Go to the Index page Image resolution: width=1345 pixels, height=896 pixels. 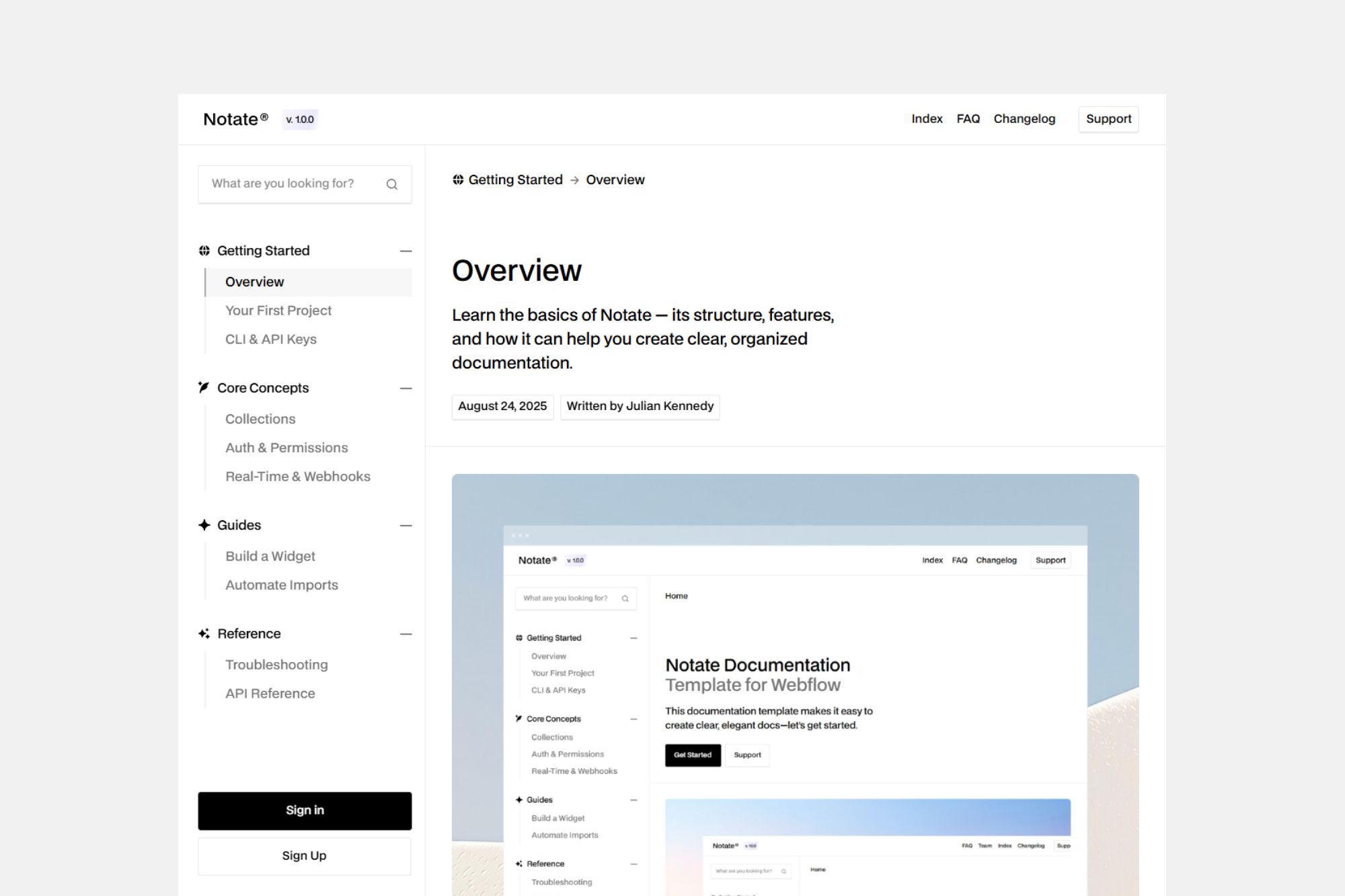click(927, 119)
